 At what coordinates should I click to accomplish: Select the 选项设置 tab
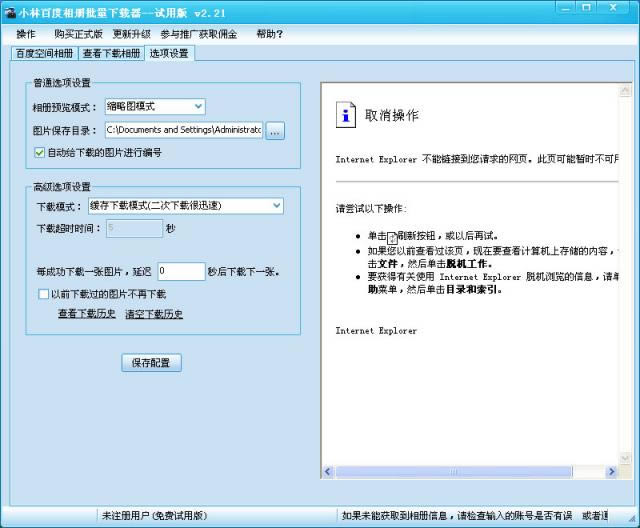(169, 53)
